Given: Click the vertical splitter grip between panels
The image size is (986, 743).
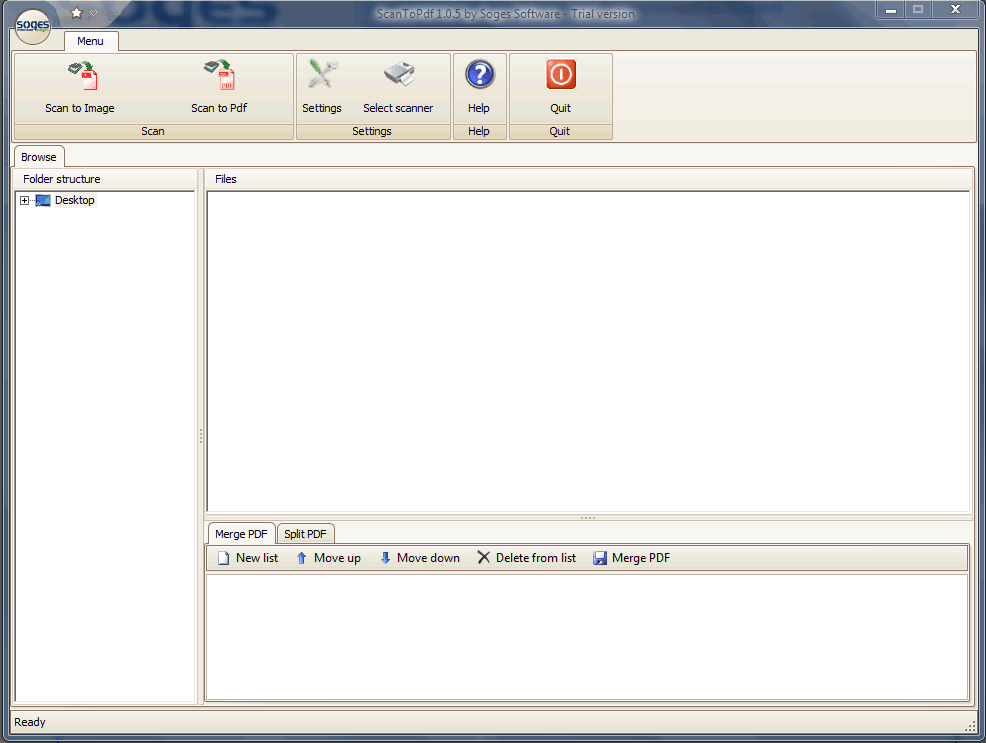Looking at the screenshot, I should pyautogui.click(x=201, y=436).
